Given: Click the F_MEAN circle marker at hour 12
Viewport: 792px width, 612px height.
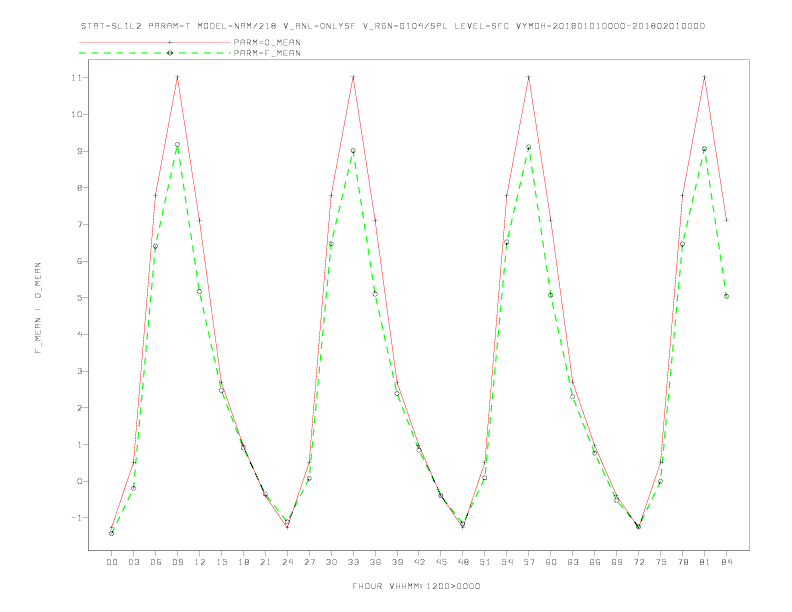Looking at the screenshot, I should click(x=200, y=291).
